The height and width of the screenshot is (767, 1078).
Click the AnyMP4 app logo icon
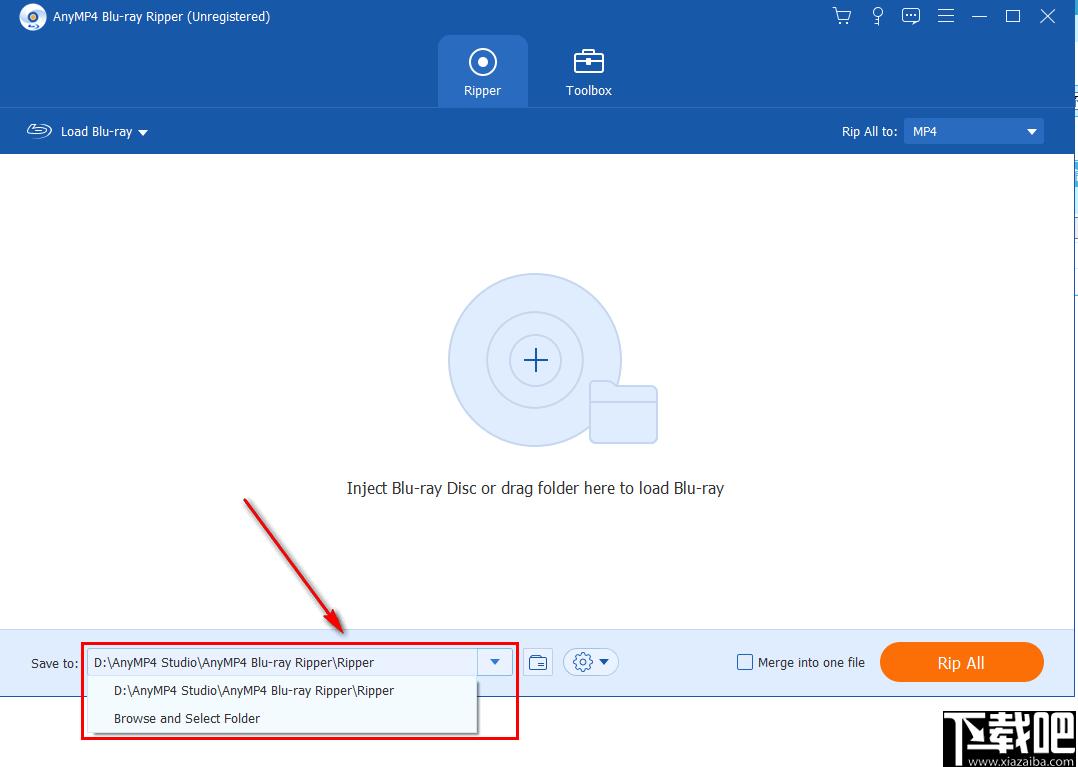(x=32, y=17)
